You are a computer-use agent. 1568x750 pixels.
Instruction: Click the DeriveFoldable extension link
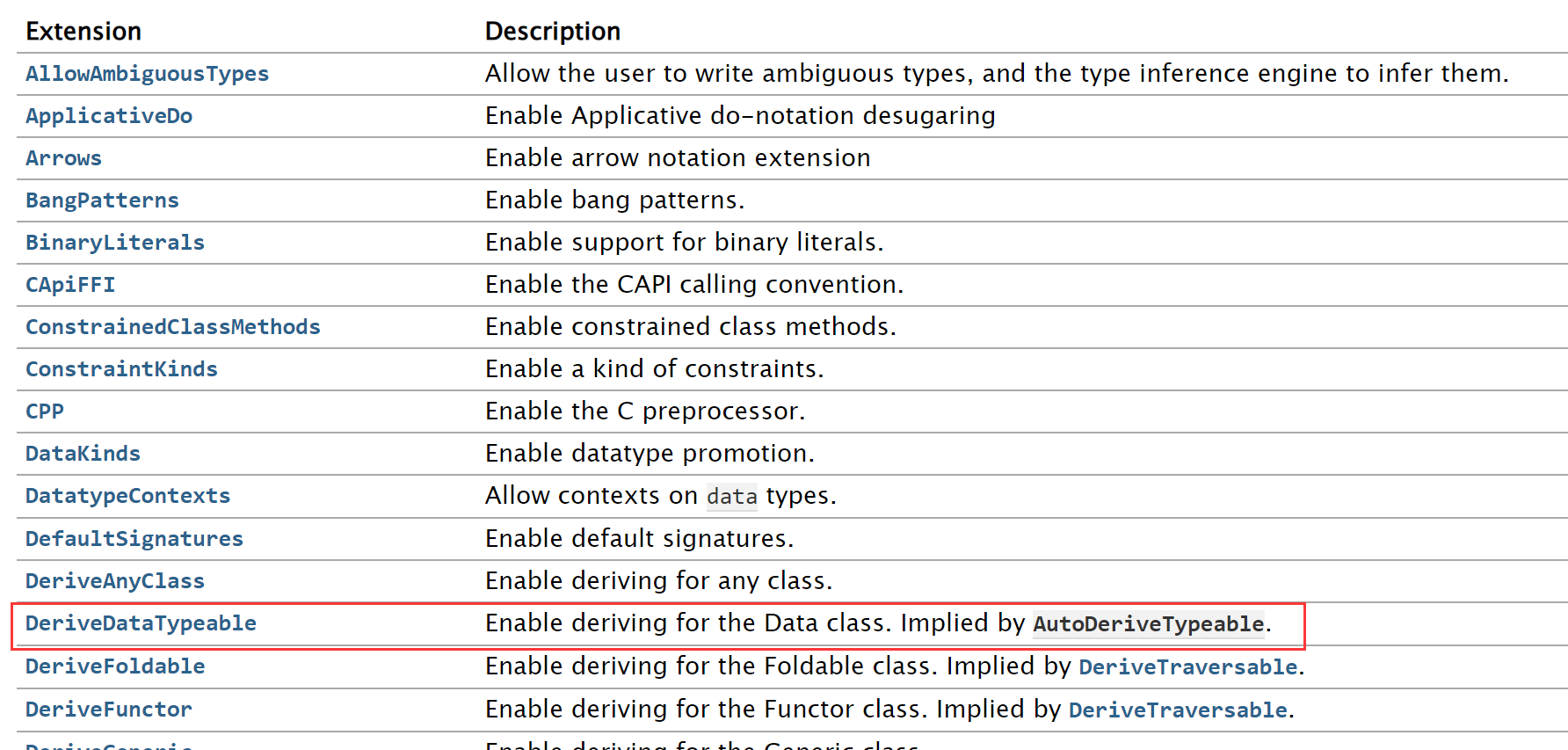point(115,666)
